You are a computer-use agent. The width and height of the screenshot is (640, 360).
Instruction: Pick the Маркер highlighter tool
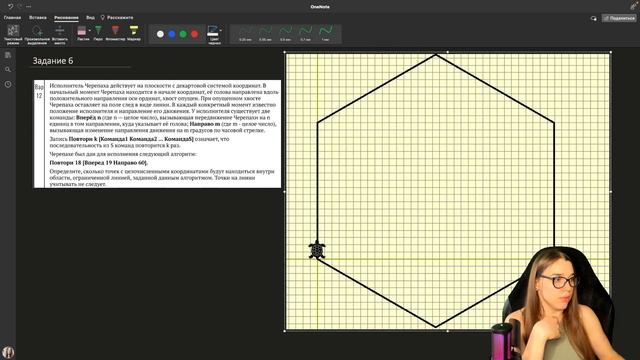[134, 33]
